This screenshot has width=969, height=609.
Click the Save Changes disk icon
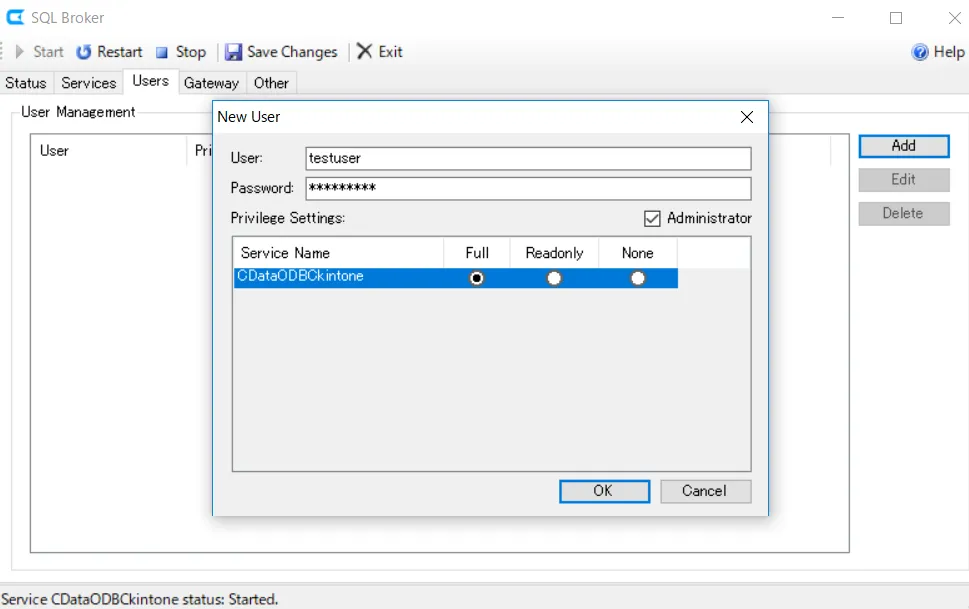click(234, 51)
